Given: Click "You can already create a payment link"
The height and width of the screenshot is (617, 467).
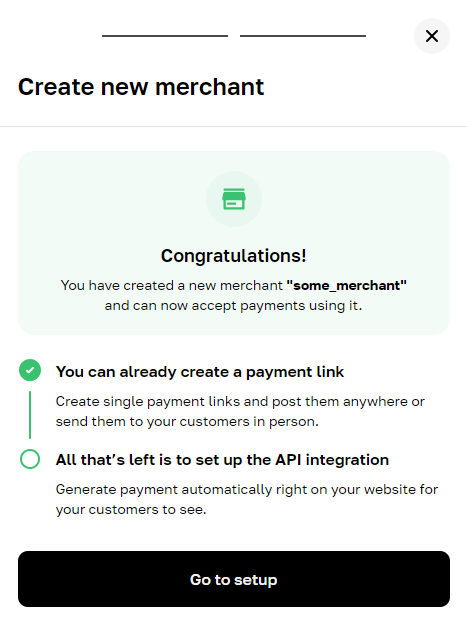Looking at the screenshot, I should [200, 372].
